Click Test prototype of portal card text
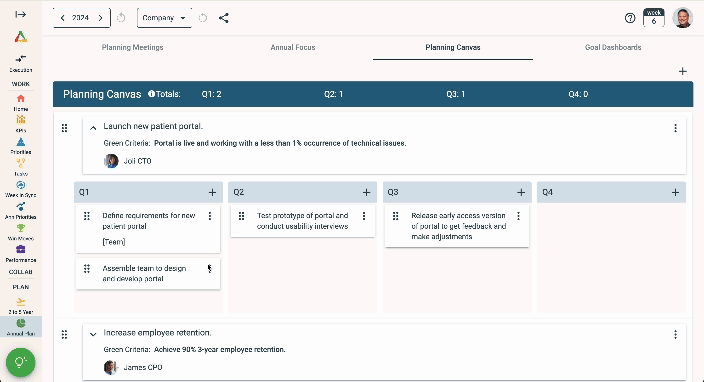This screenshot has width=704, height=382. (303, 221)
